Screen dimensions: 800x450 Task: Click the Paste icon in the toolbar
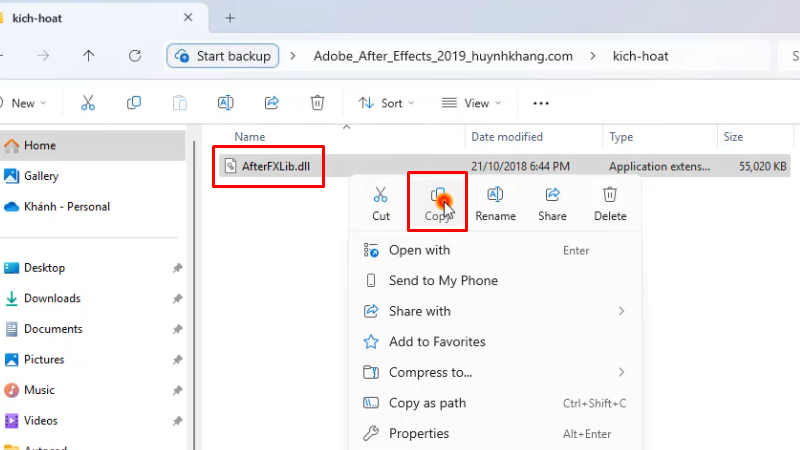180,103
